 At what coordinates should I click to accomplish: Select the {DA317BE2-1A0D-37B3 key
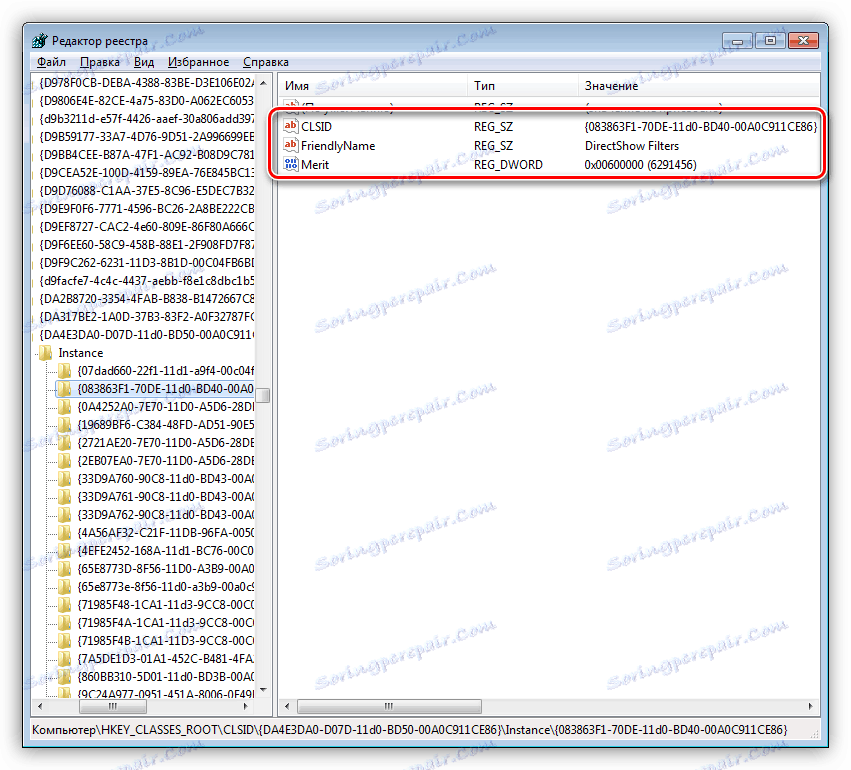pos(146,316)
